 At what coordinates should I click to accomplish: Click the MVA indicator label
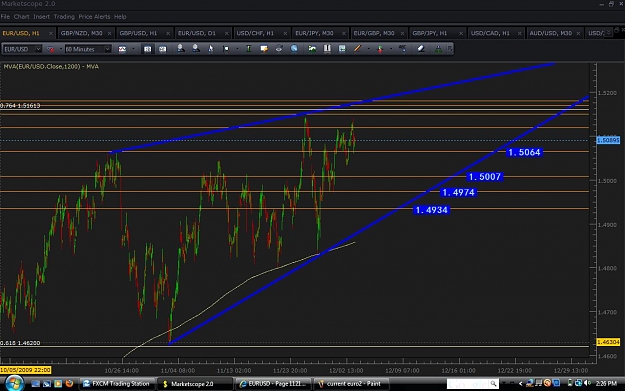point(51,67)
